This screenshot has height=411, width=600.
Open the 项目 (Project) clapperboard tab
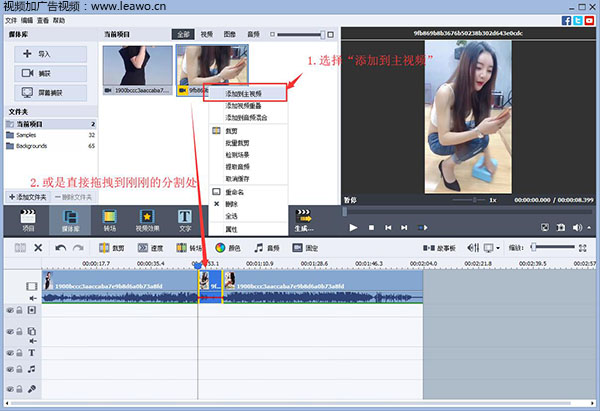(x=28, y=220)
